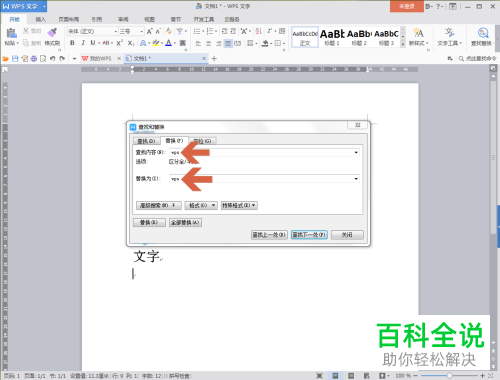Click the Increase Indent icon
The height and width of the screenshot is (380, 500).
click(233, 31)
